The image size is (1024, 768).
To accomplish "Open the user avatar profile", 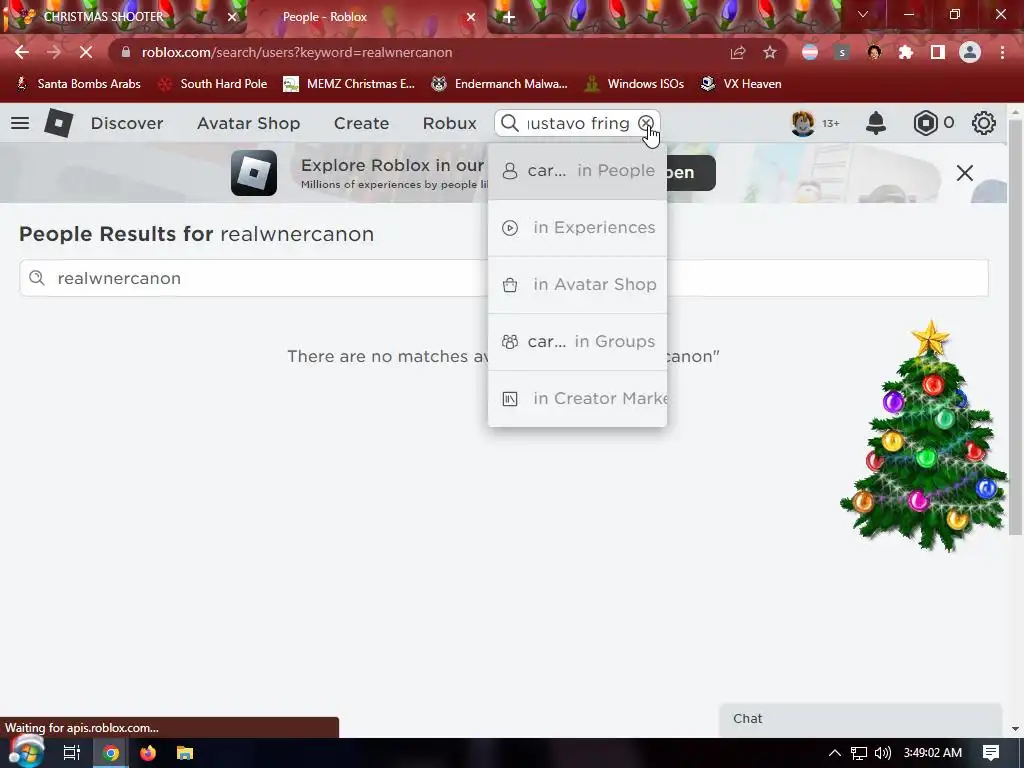I will pos(803,123).
